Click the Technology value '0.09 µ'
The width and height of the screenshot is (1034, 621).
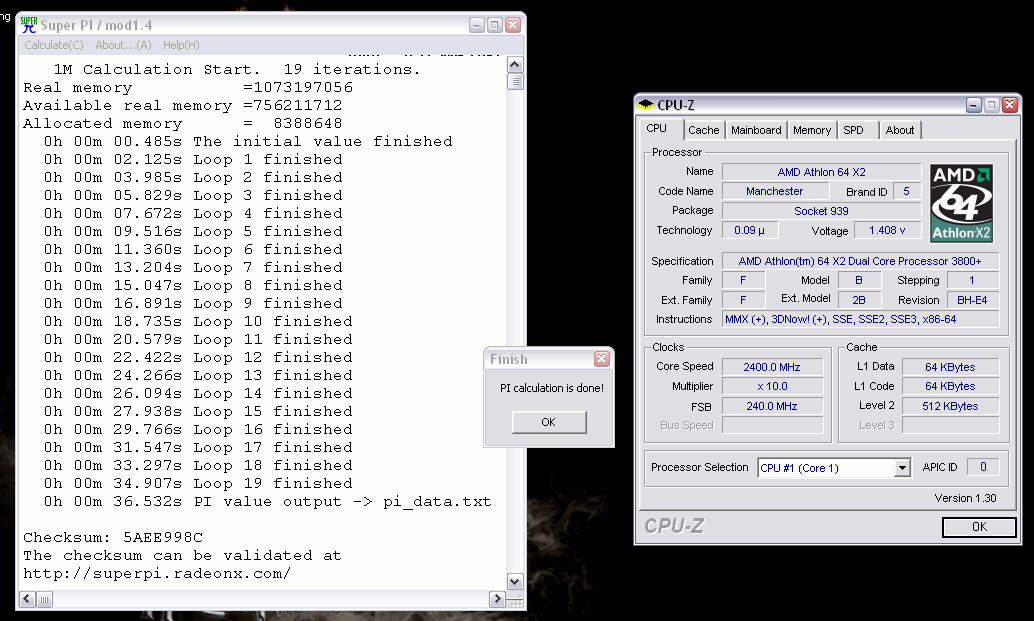[x=750, y=230]
